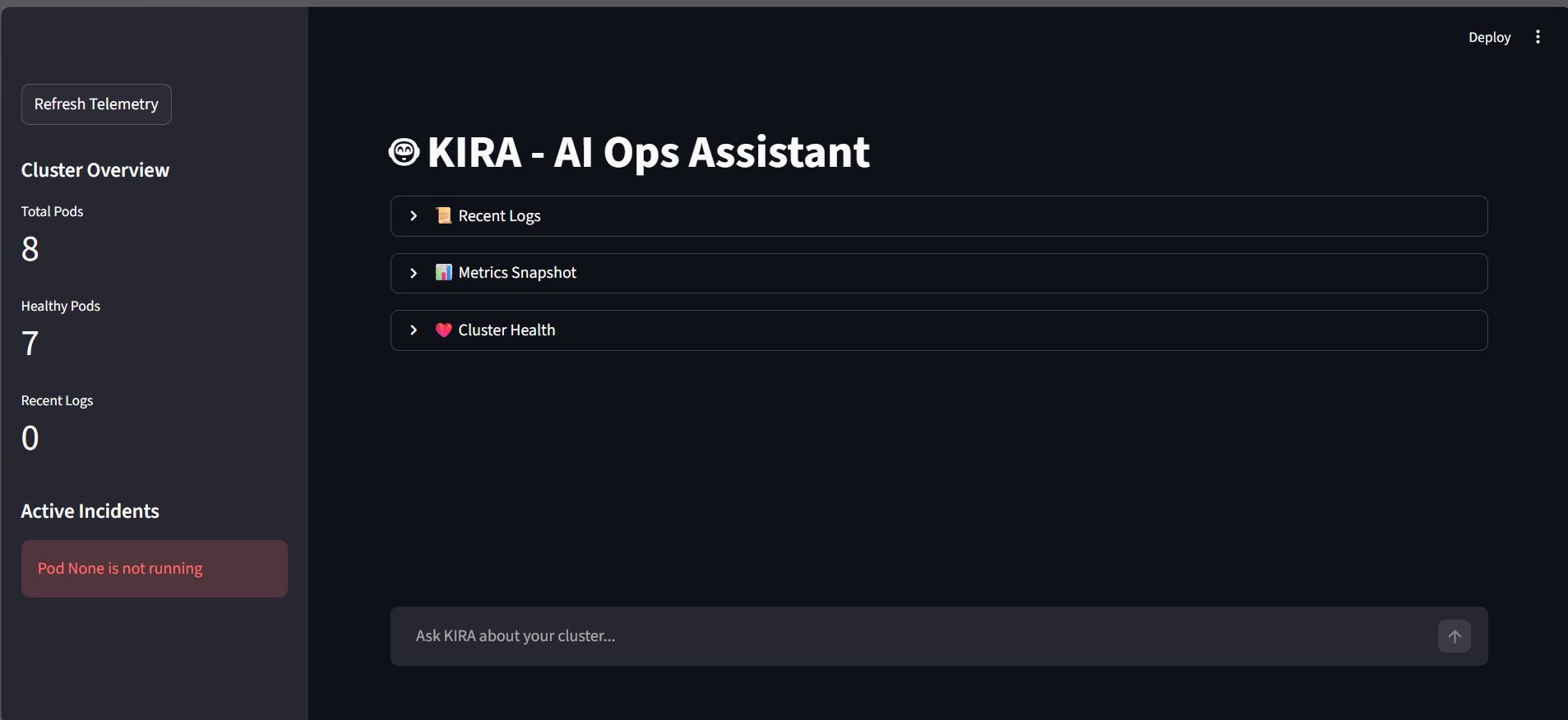Click the Total Pods value 8
The width and height of the screenshot is (1568, 720).
click(x=30, y=249)
